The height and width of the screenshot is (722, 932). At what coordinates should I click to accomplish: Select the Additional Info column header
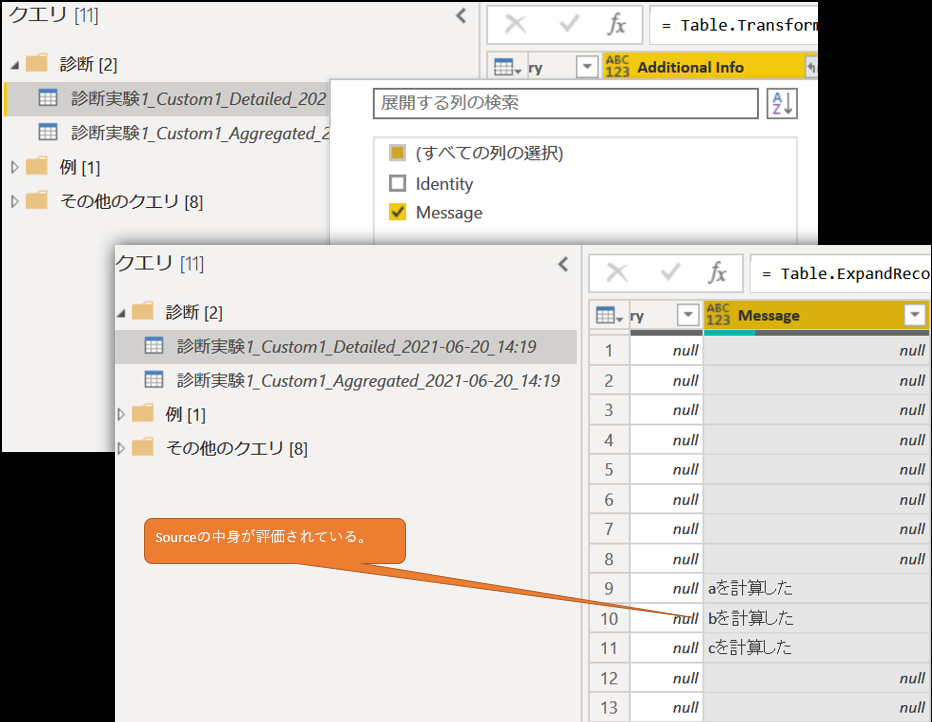tap(711, 67)
